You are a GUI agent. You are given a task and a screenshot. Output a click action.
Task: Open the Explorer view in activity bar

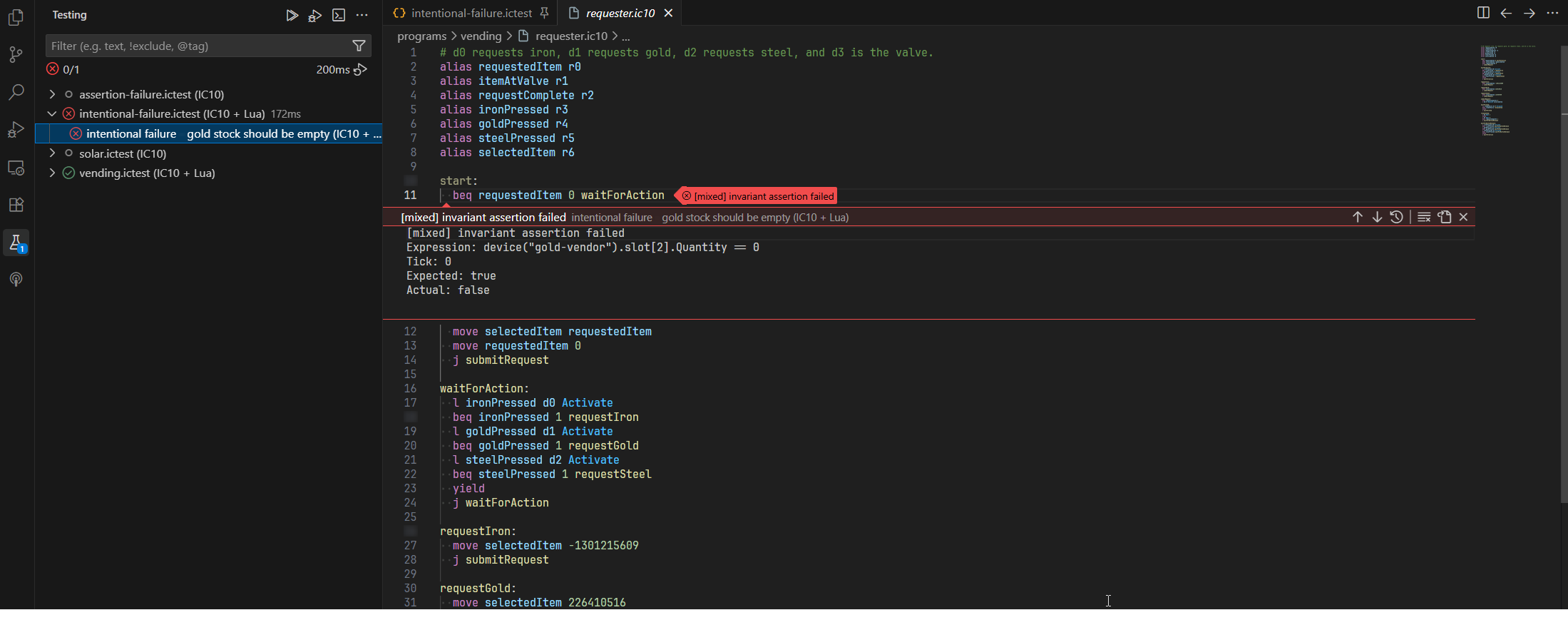[x=16, y=17]
